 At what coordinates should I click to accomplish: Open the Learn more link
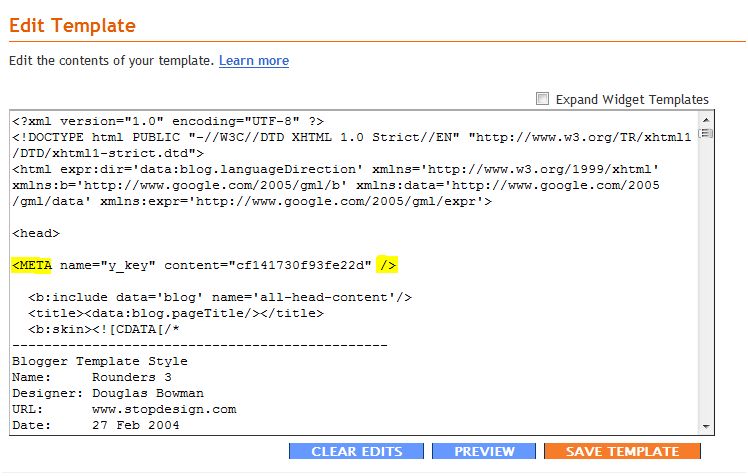click(x=254, y=61)
